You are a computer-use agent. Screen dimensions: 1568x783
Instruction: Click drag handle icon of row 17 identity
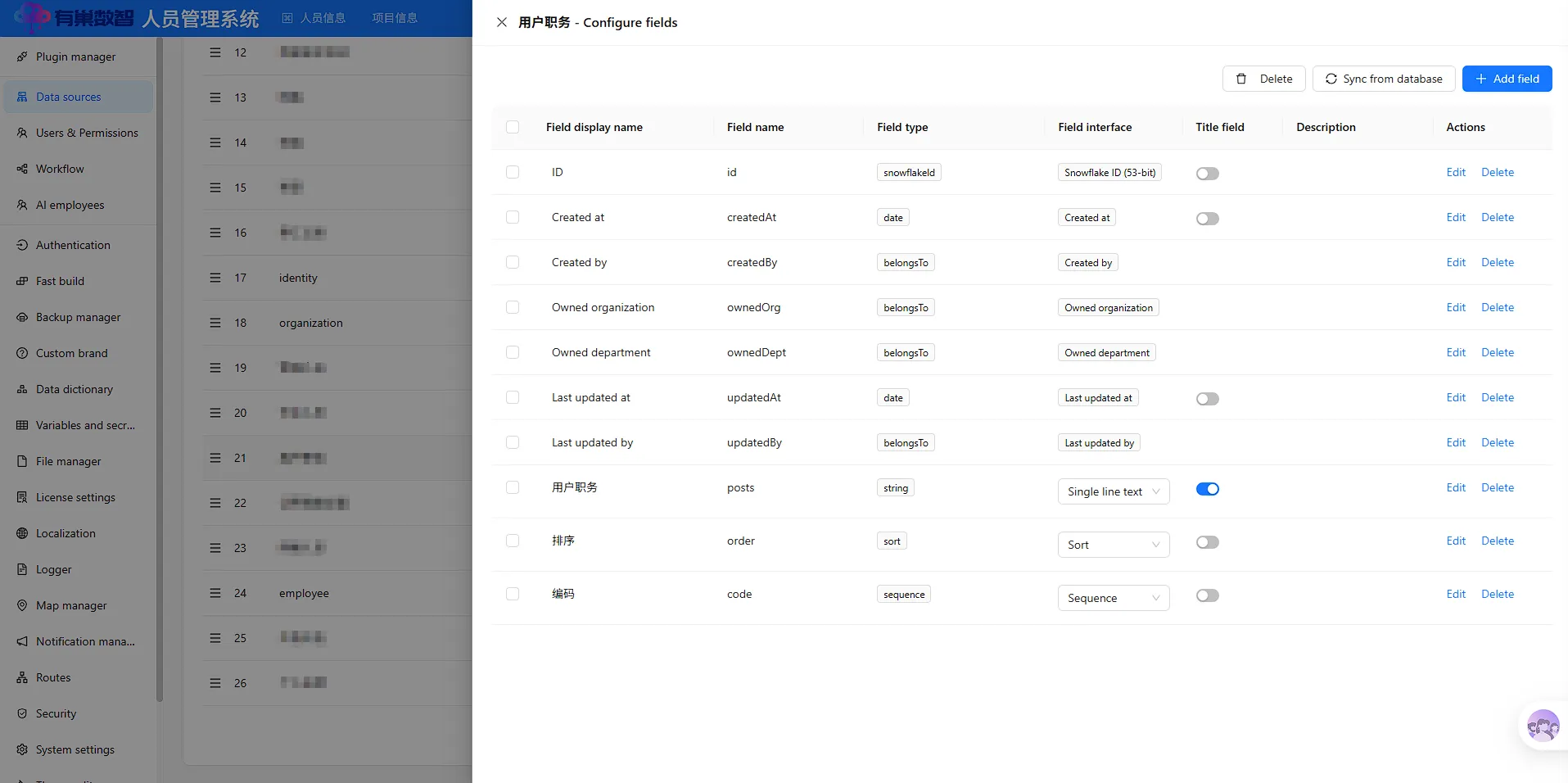point(215,278)
